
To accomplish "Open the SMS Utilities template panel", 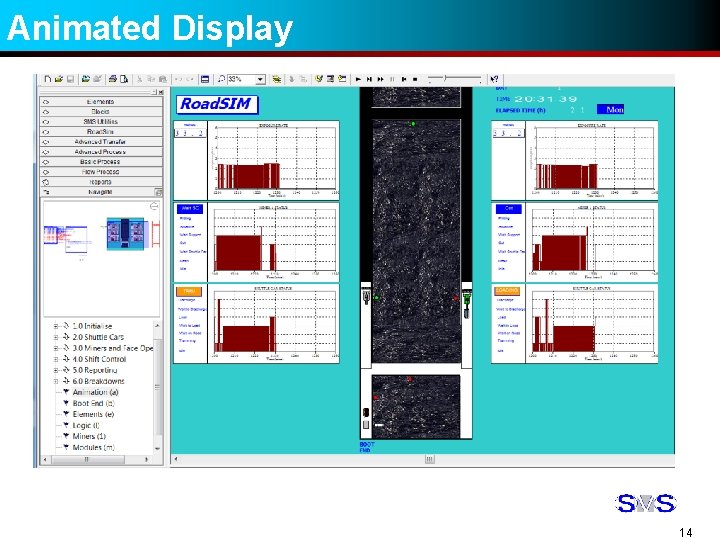I will coord(101,122).
